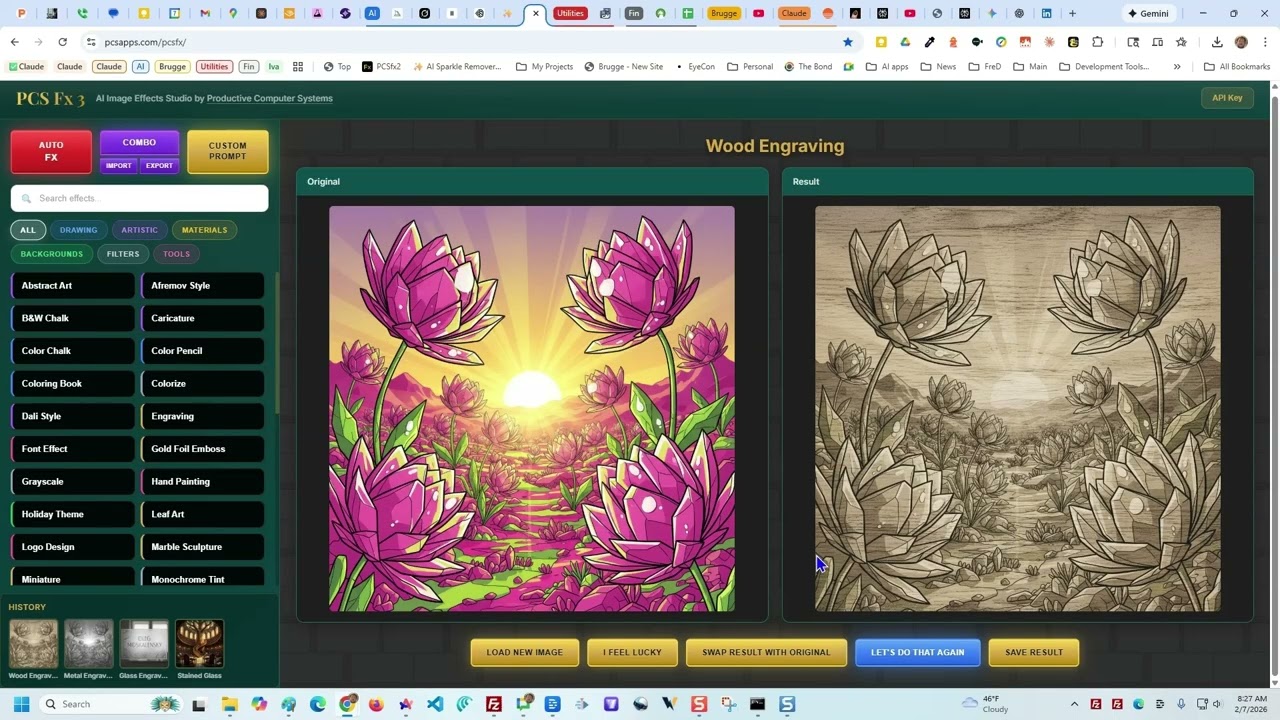
Task: Open the AI apps bookmark folder
Action: click(887, 67)
